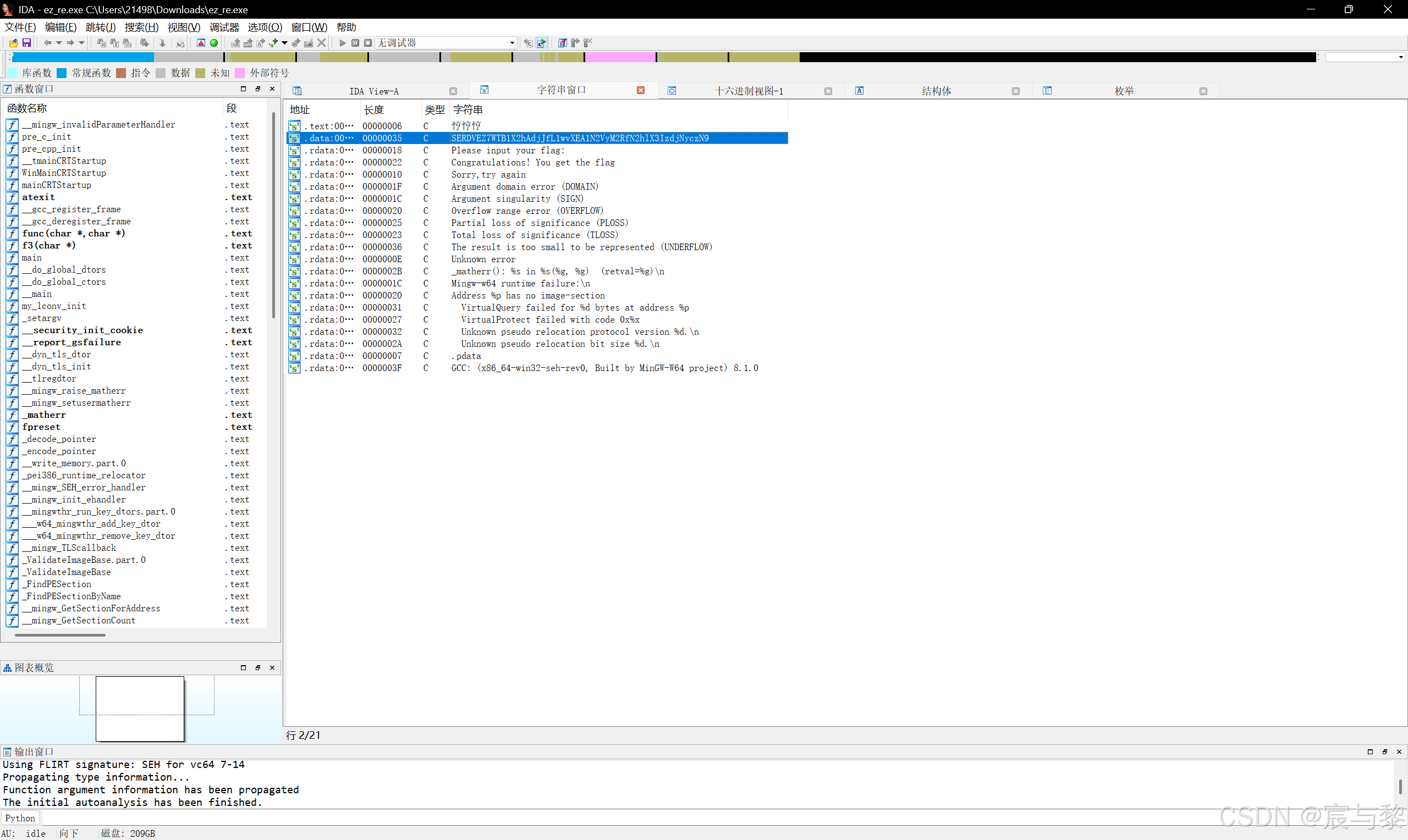Select the 'Congratulations! You get the flag' string

point(532,163)
